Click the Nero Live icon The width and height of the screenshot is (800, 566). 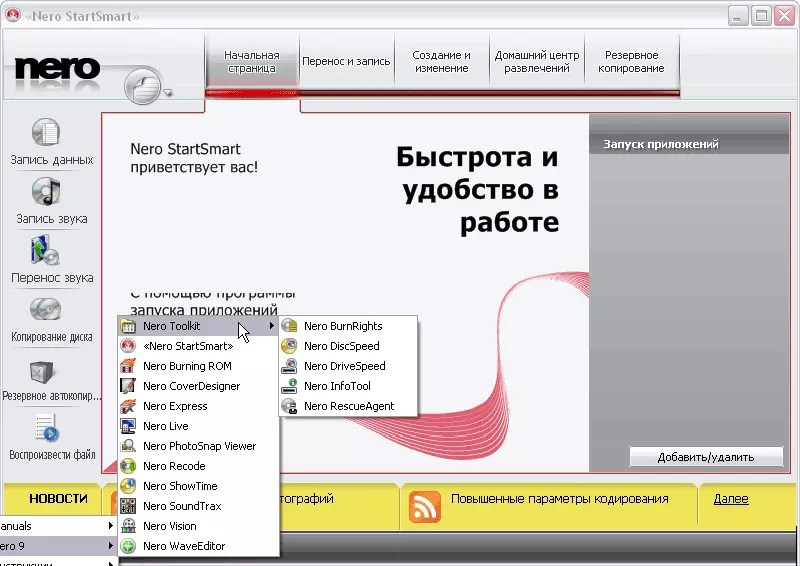click(128, 426)
